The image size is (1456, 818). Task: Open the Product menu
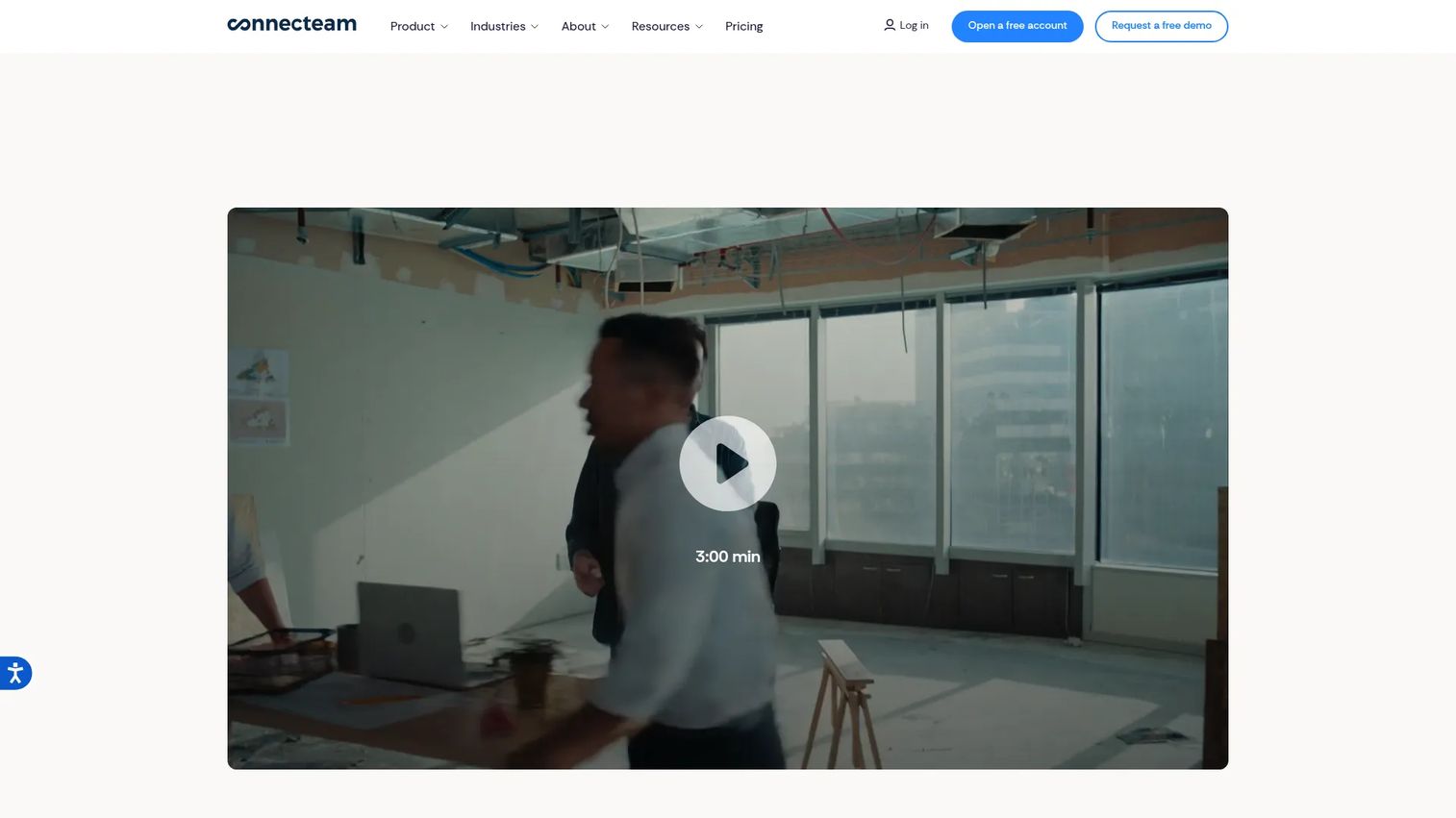coord(413,26)
